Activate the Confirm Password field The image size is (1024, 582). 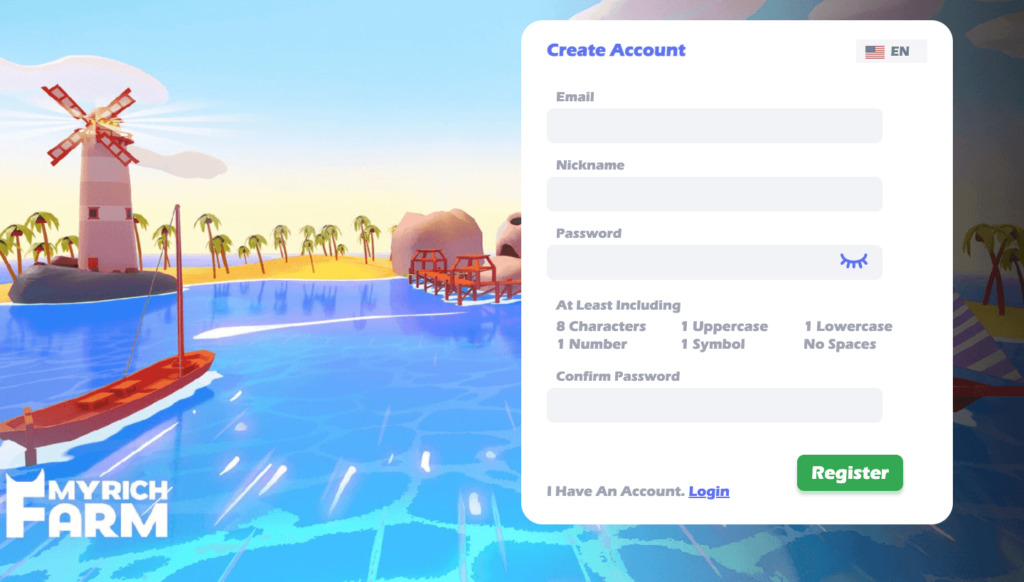pos(714,405)
